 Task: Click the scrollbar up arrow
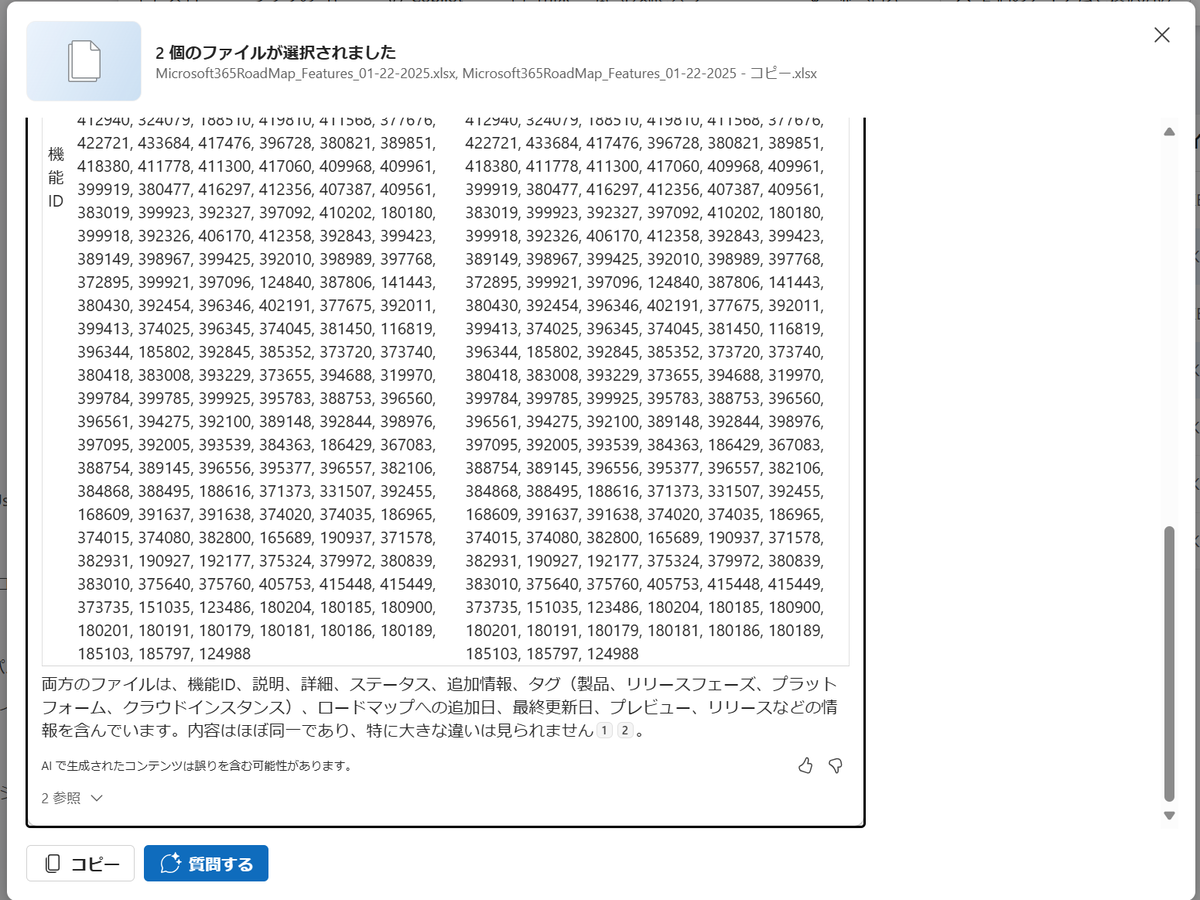pos(1169,132)
